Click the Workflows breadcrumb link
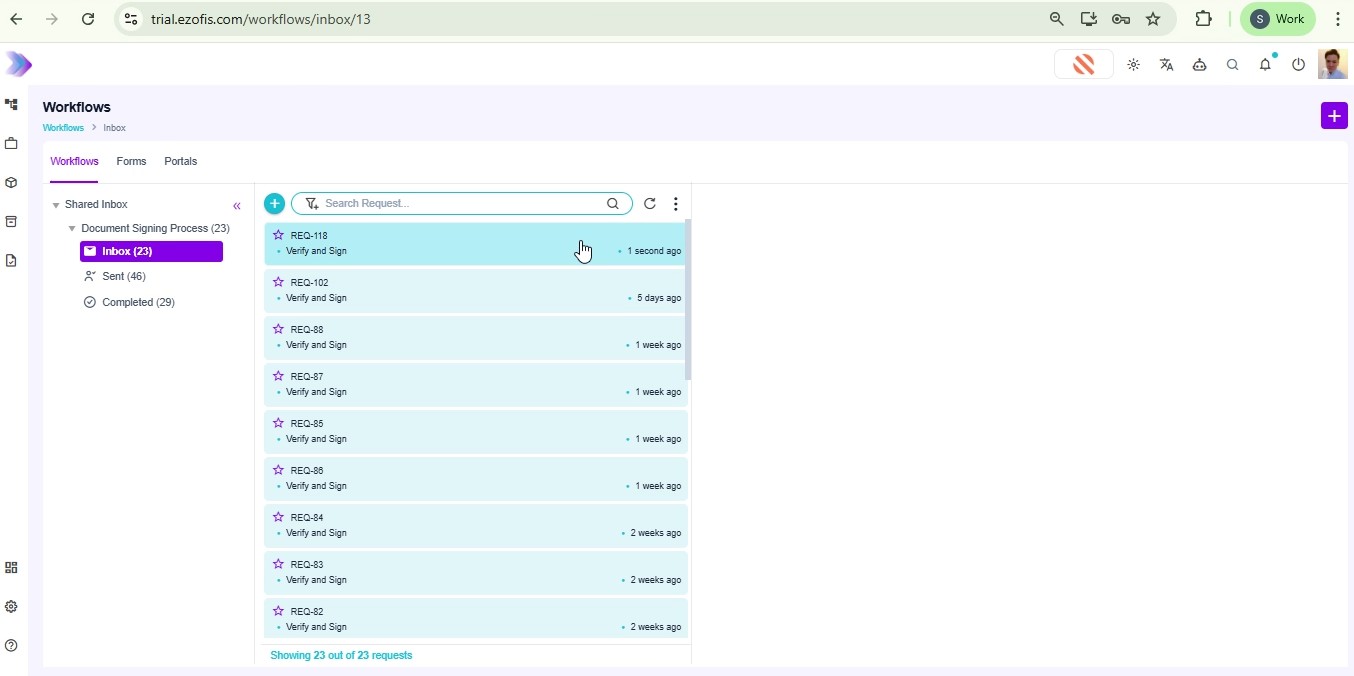 tap(63, 128)
